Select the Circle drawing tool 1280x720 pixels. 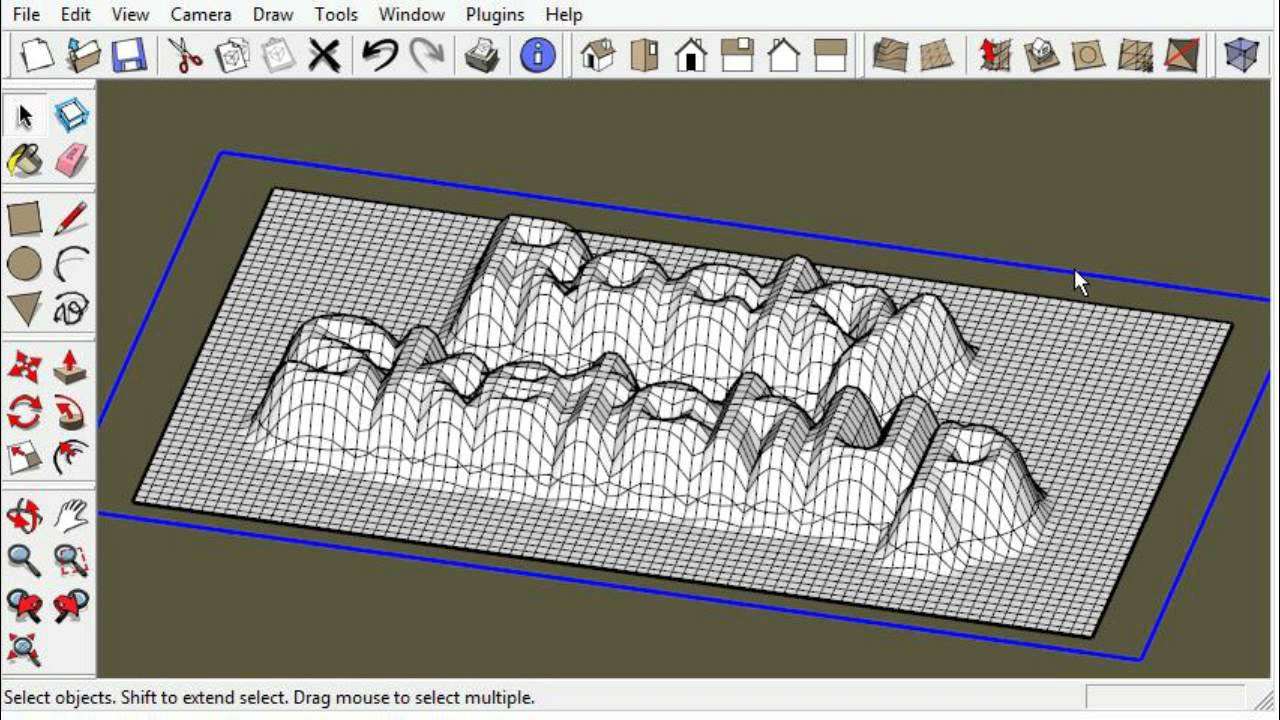25,265
